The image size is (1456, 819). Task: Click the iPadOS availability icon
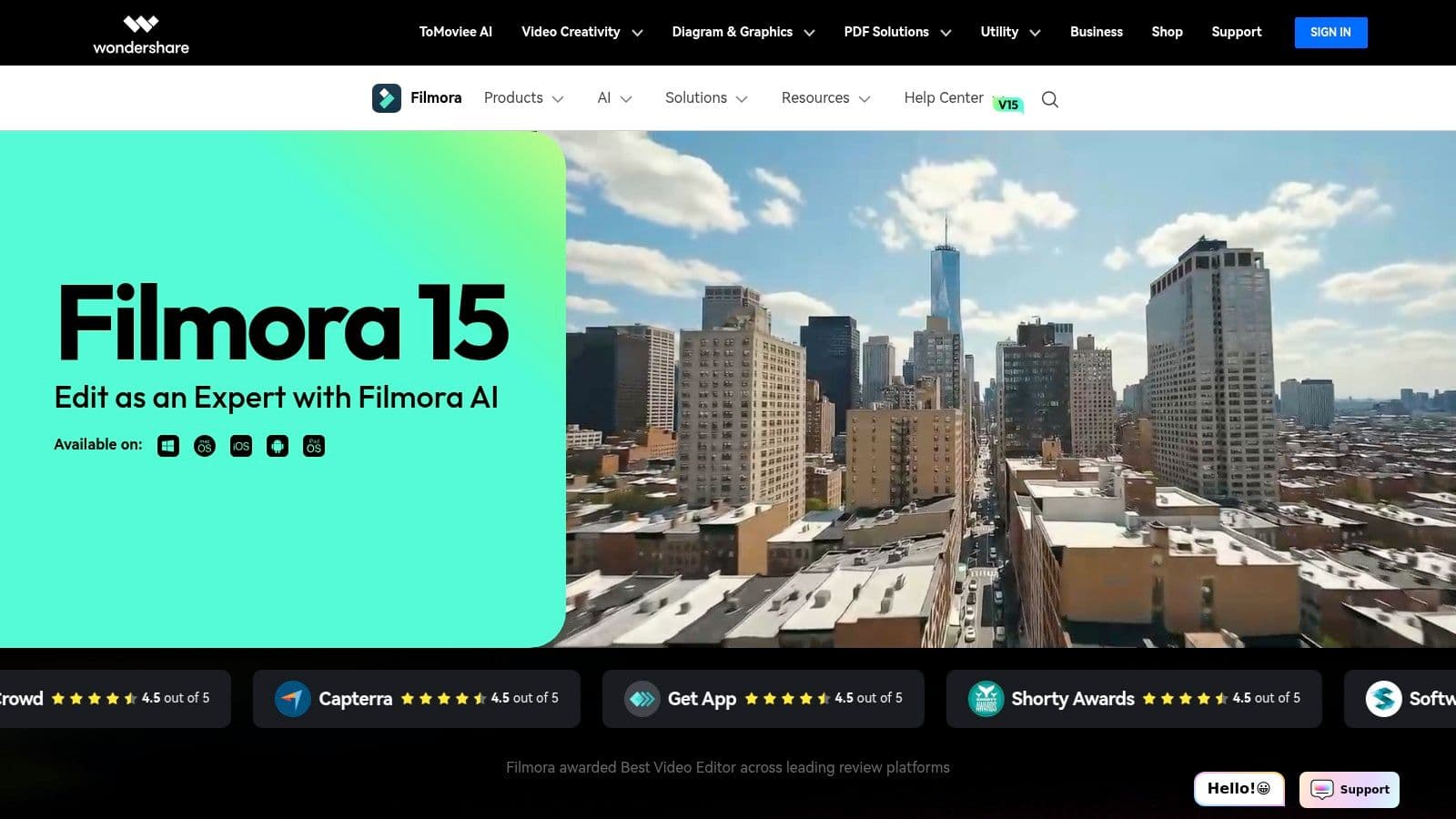coord(313,446)
